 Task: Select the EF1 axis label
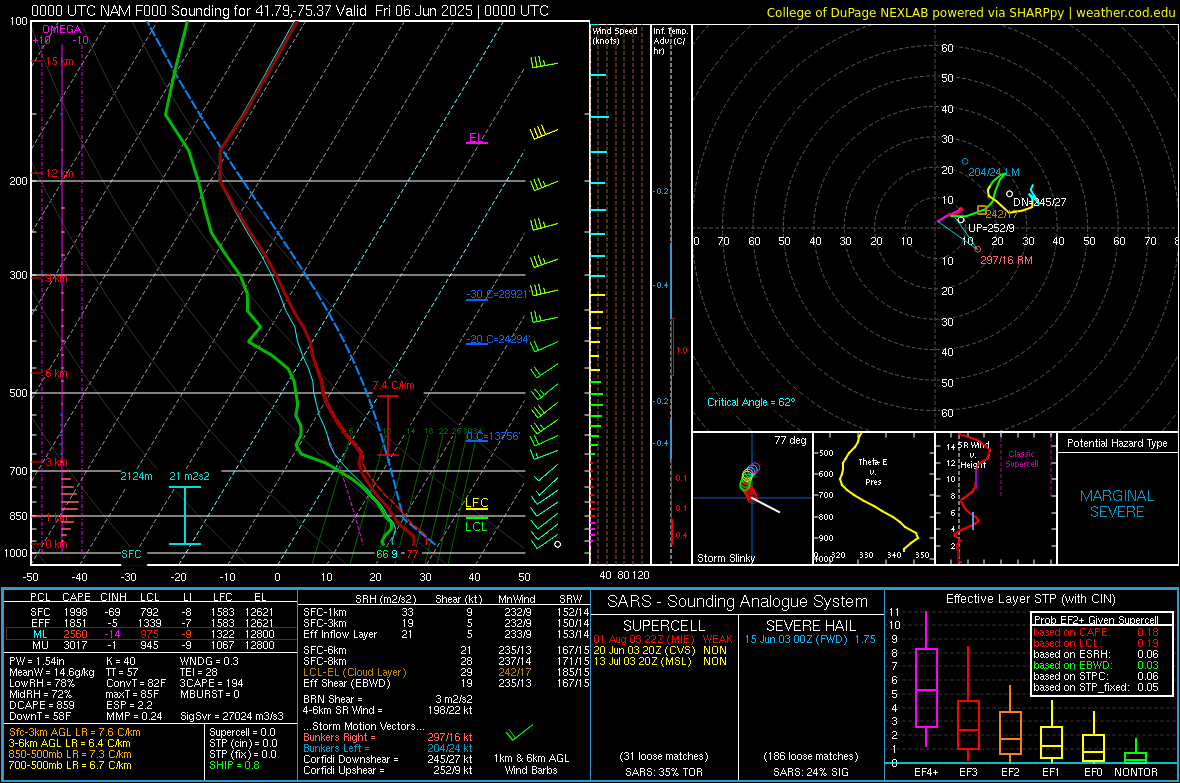(1051, 772)
